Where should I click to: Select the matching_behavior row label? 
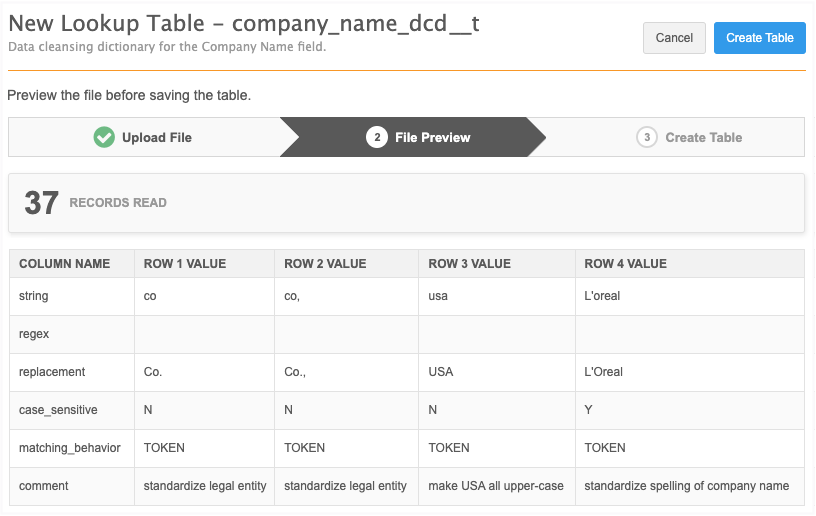[70, 448]
